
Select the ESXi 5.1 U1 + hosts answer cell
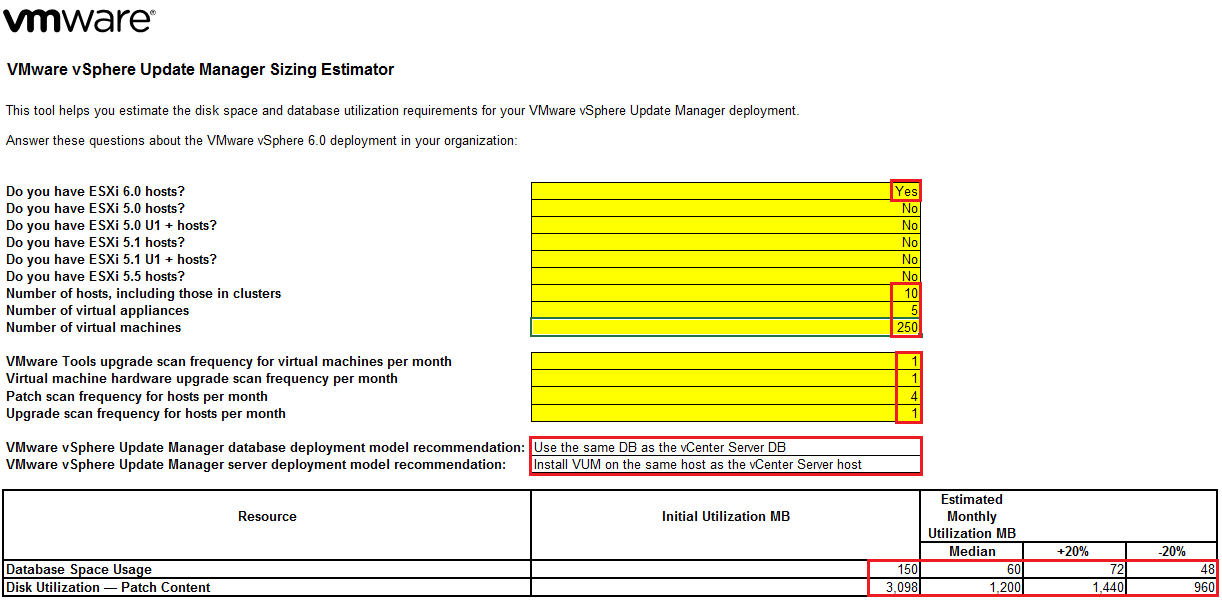pyautogui.click(x=725, y=259)
